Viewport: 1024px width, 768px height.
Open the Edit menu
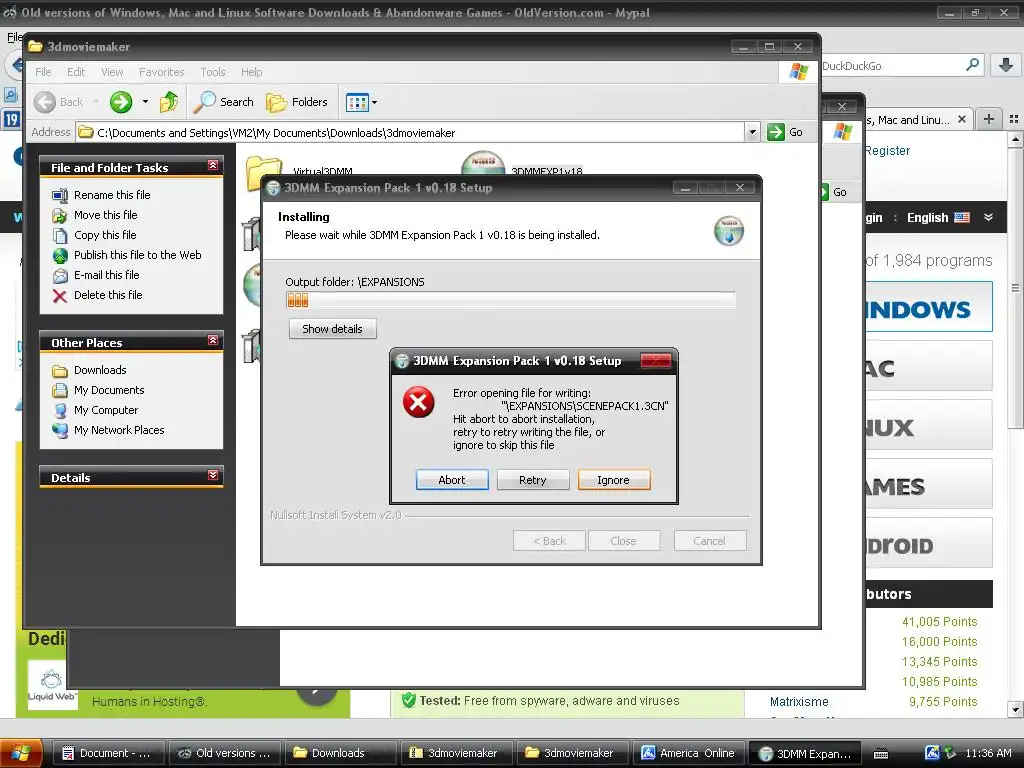[76, 72]
